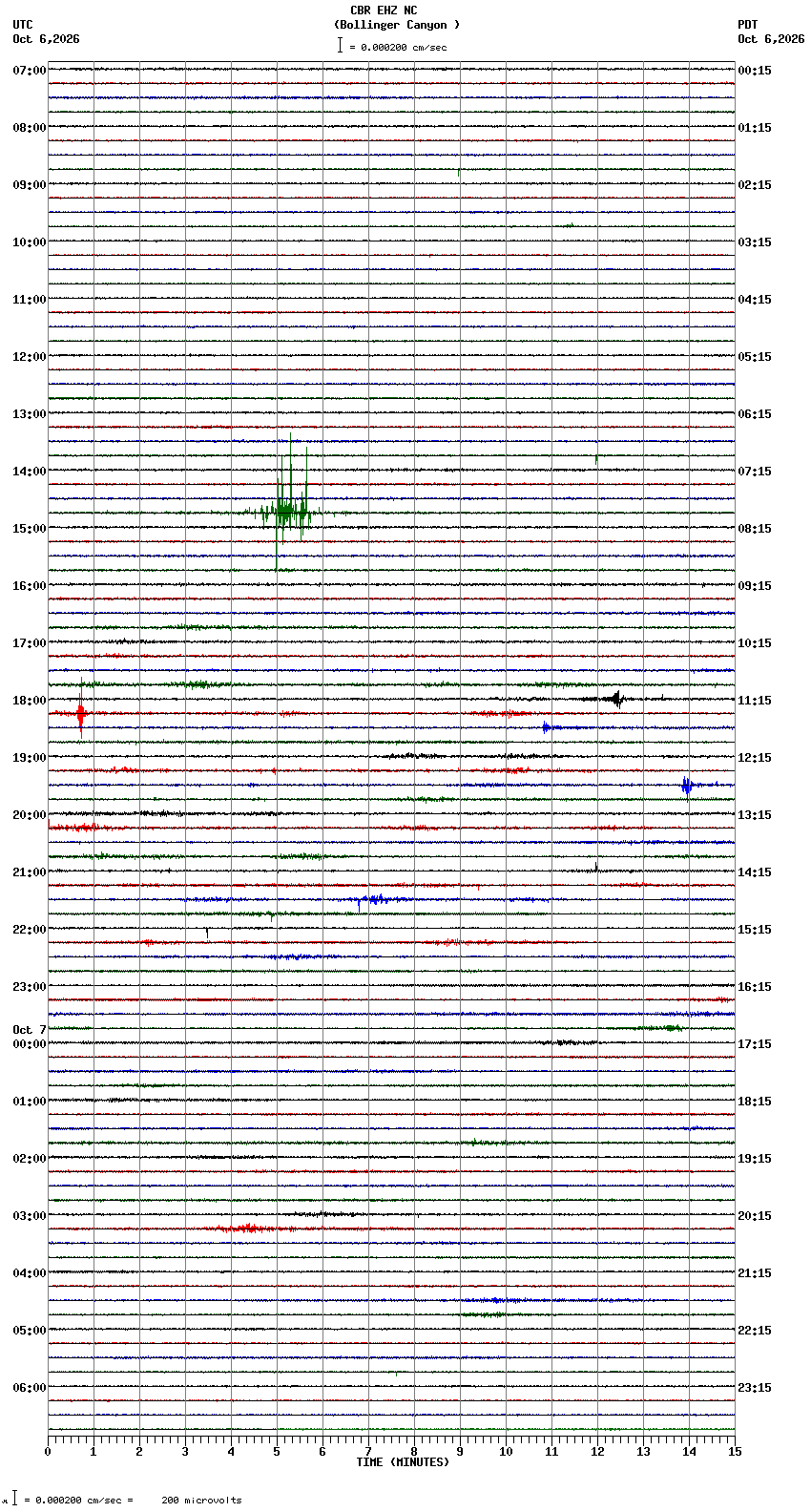
Task: Click the '12:15' PDT time label
Action: pyautogui.click(x=755, y=758)
